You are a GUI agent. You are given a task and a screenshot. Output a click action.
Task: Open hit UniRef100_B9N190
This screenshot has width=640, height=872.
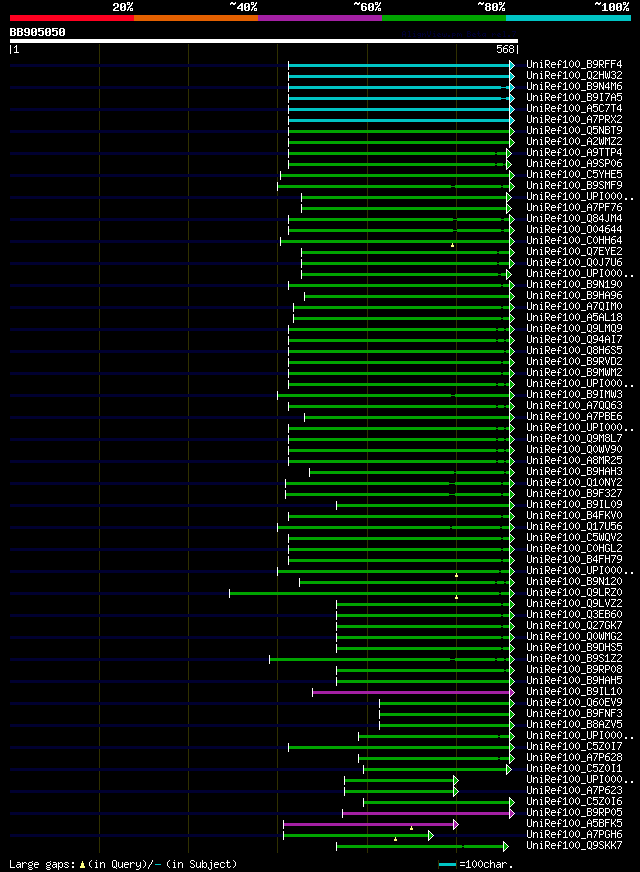pos(574,285)
